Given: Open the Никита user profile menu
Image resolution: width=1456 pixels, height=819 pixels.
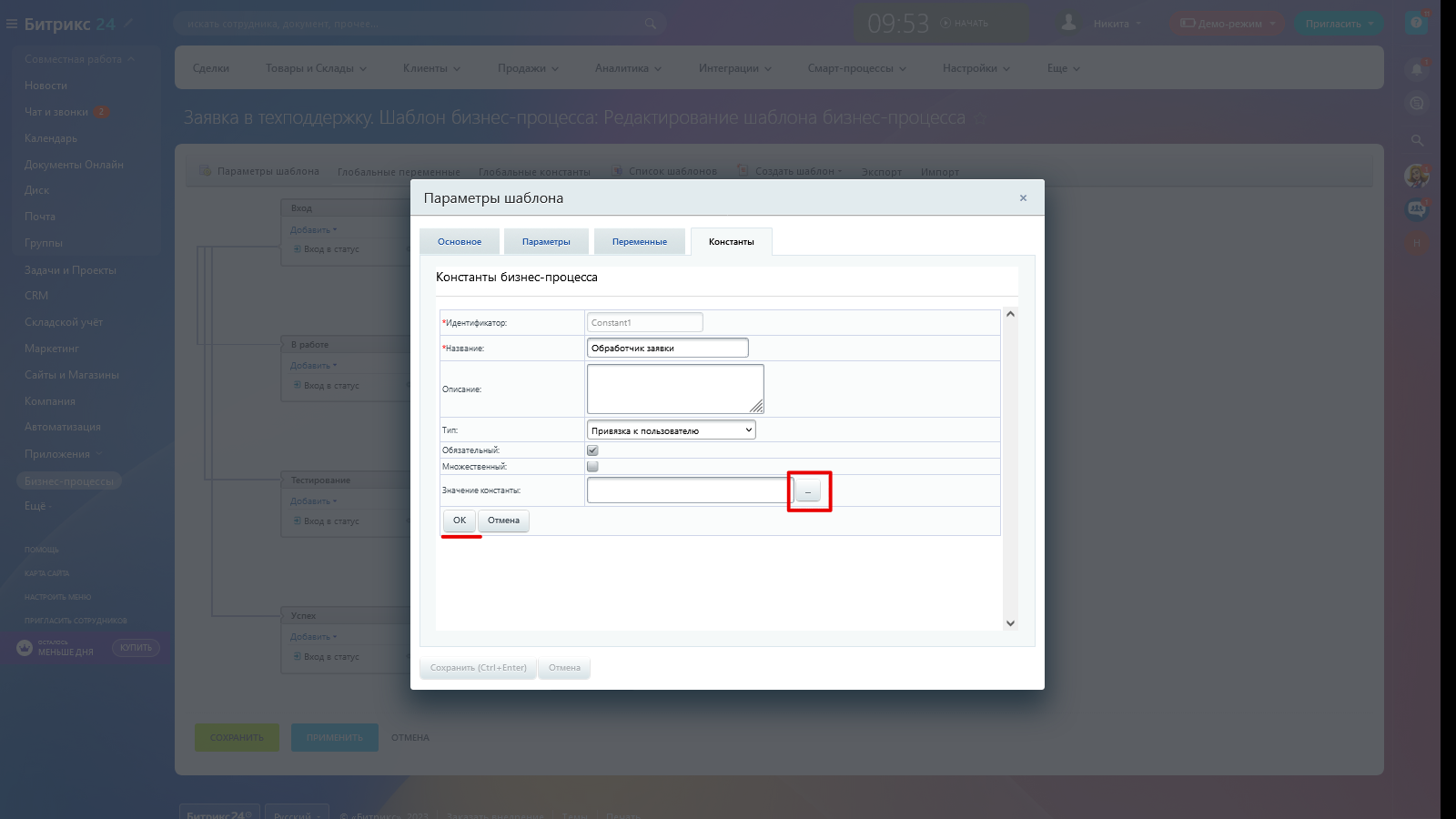Looking at the screenshot, I should point(1110,24).
